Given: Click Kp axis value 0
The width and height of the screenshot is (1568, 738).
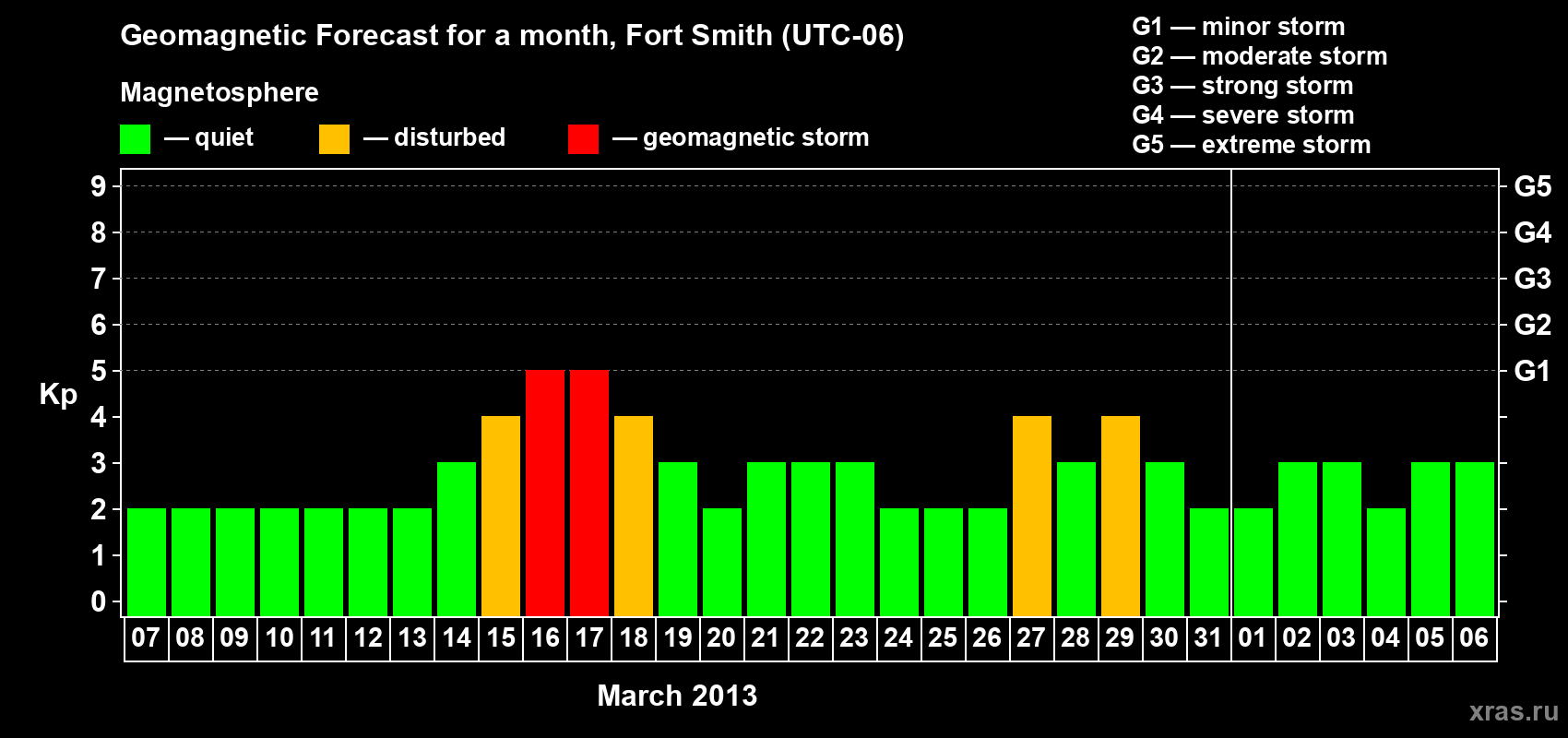Looking at the screenshot, I should click(x=99, y=601).
